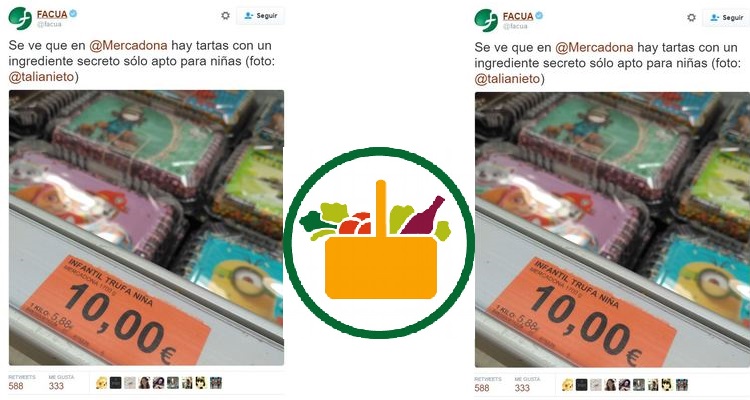Open the FACUA name link in left tweet

(x=52, y=14)
